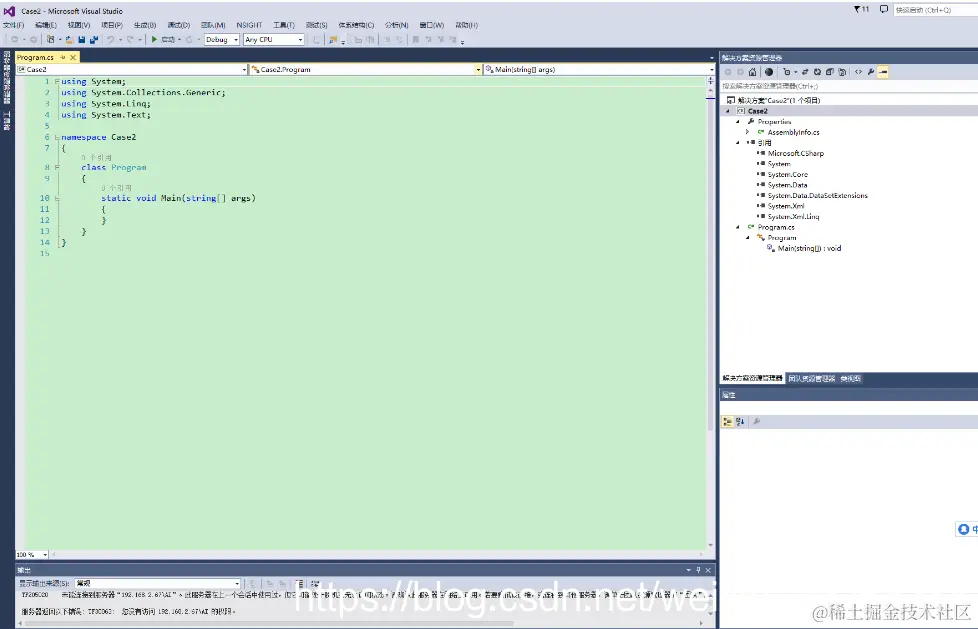978x629 pixels.
Task: Click the Save icon in toolbar
Action: click(82, 39)
